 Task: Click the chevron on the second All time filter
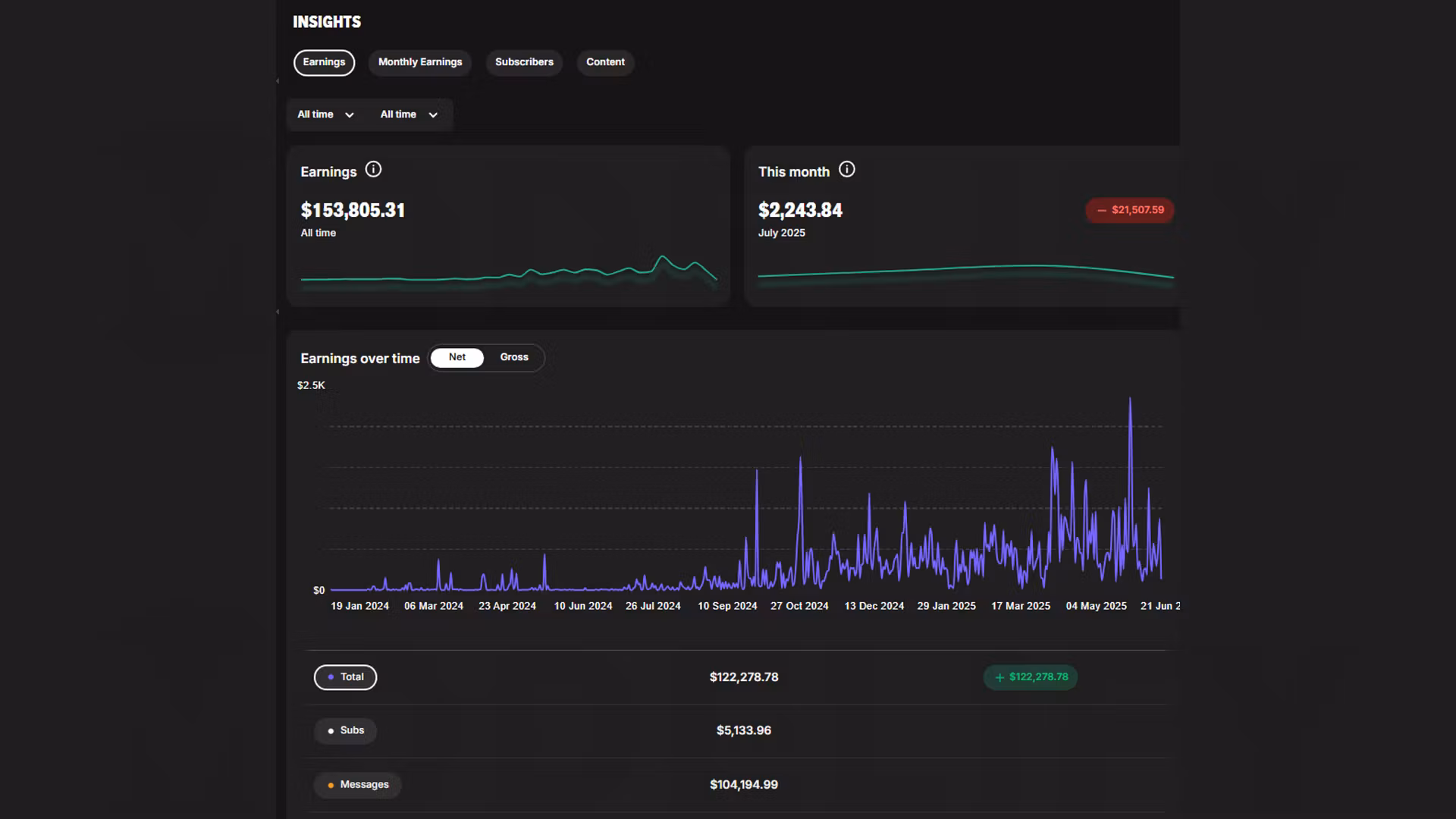(x=433, y=115)
